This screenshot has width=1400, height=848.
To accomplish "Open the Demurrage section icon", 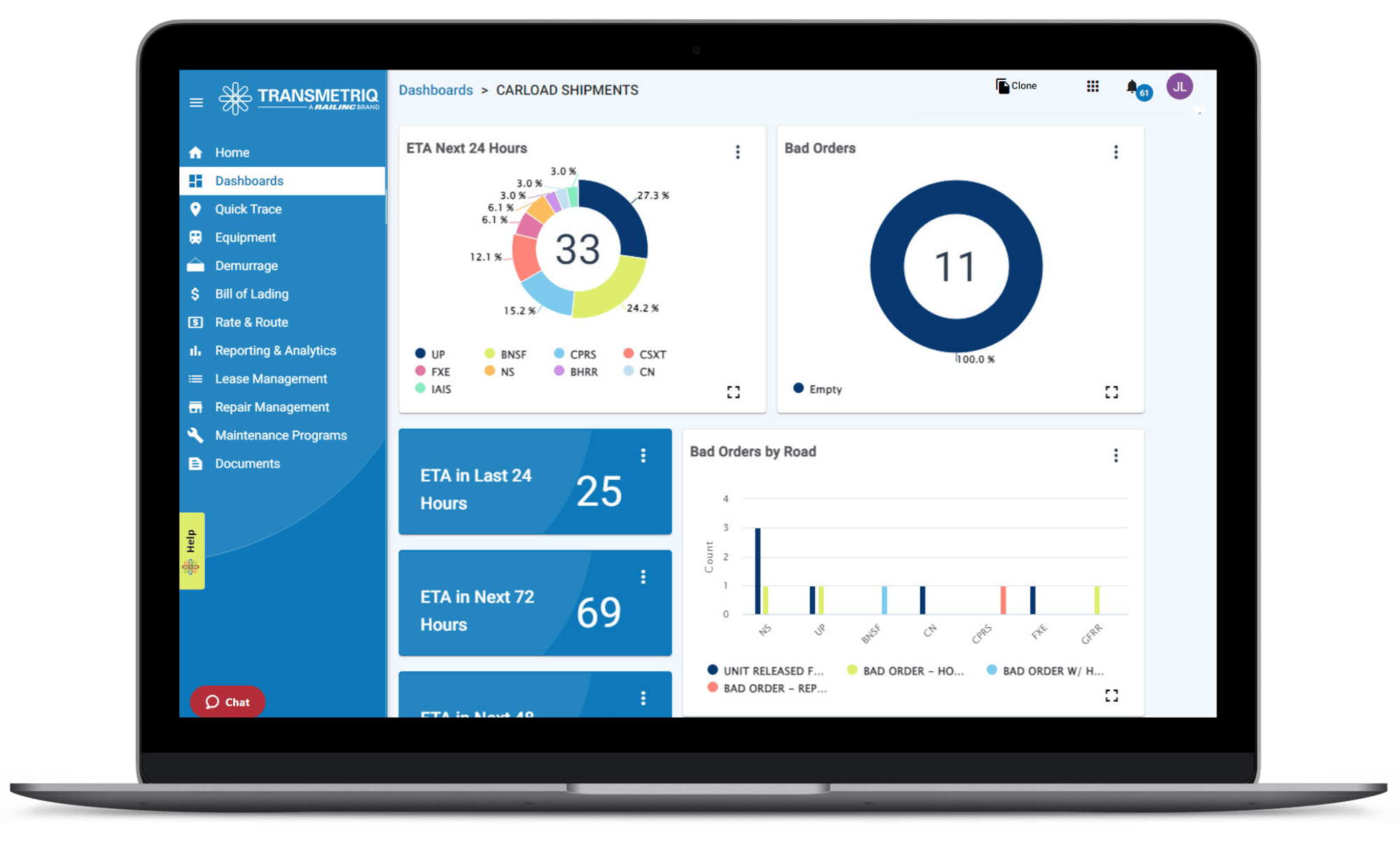I will point(196,265).
